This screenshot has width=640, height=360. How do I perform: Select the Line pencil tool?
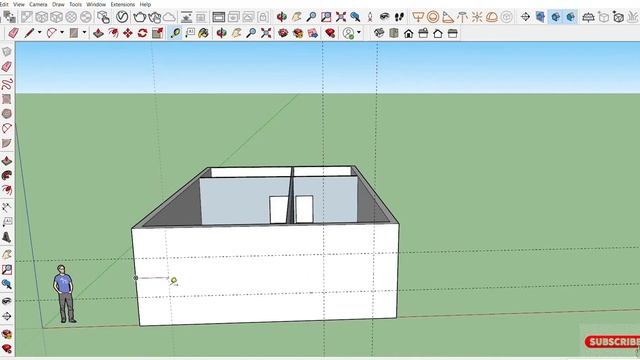[x=29, y=33]
